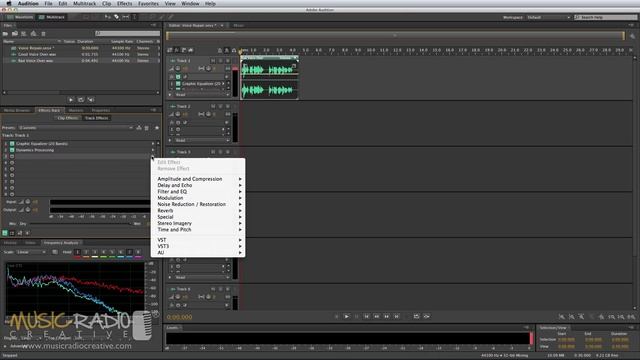Open the Workspace dropdown

click(548, 17)
